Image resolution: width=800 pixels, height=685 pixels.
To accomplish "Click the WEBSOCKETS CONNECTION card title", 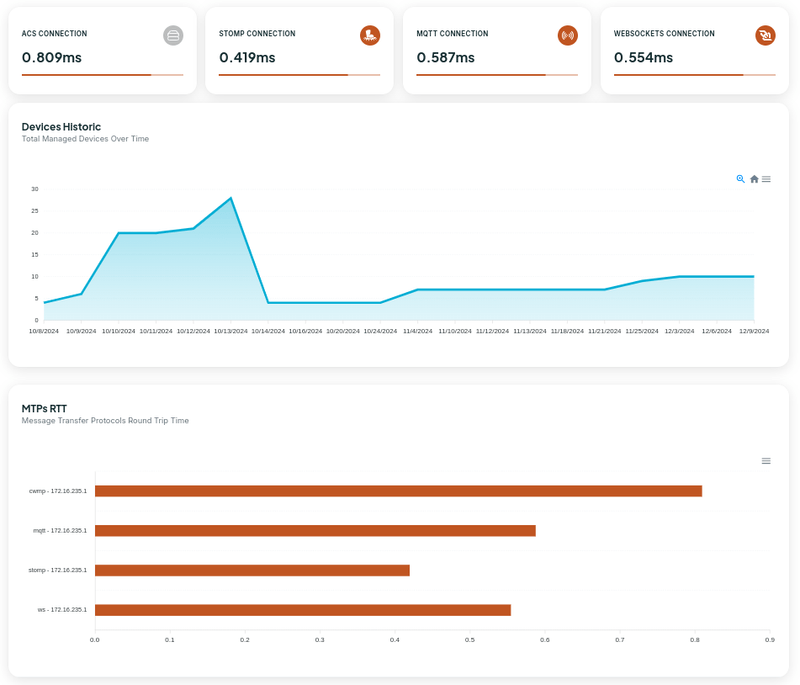I will pyautogui.click(x=664, y=34).
